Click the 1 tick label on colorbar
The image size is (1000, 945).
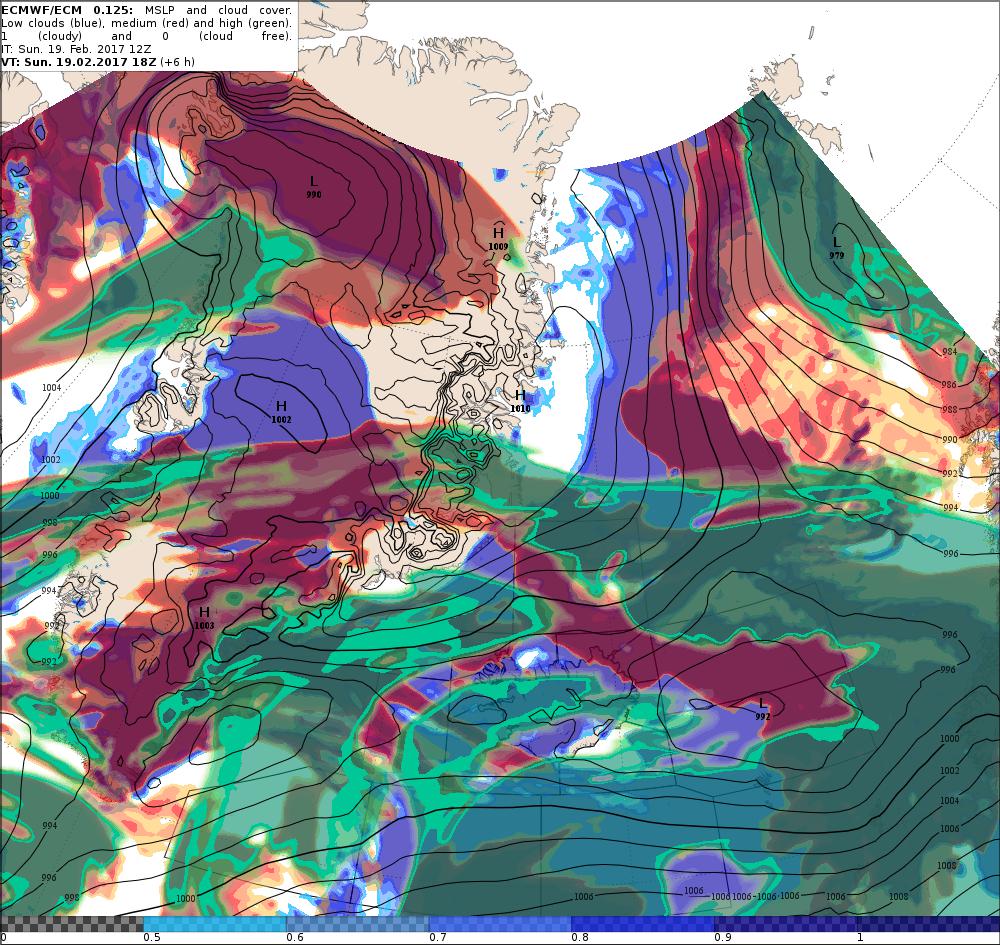[x=860, y=937]
